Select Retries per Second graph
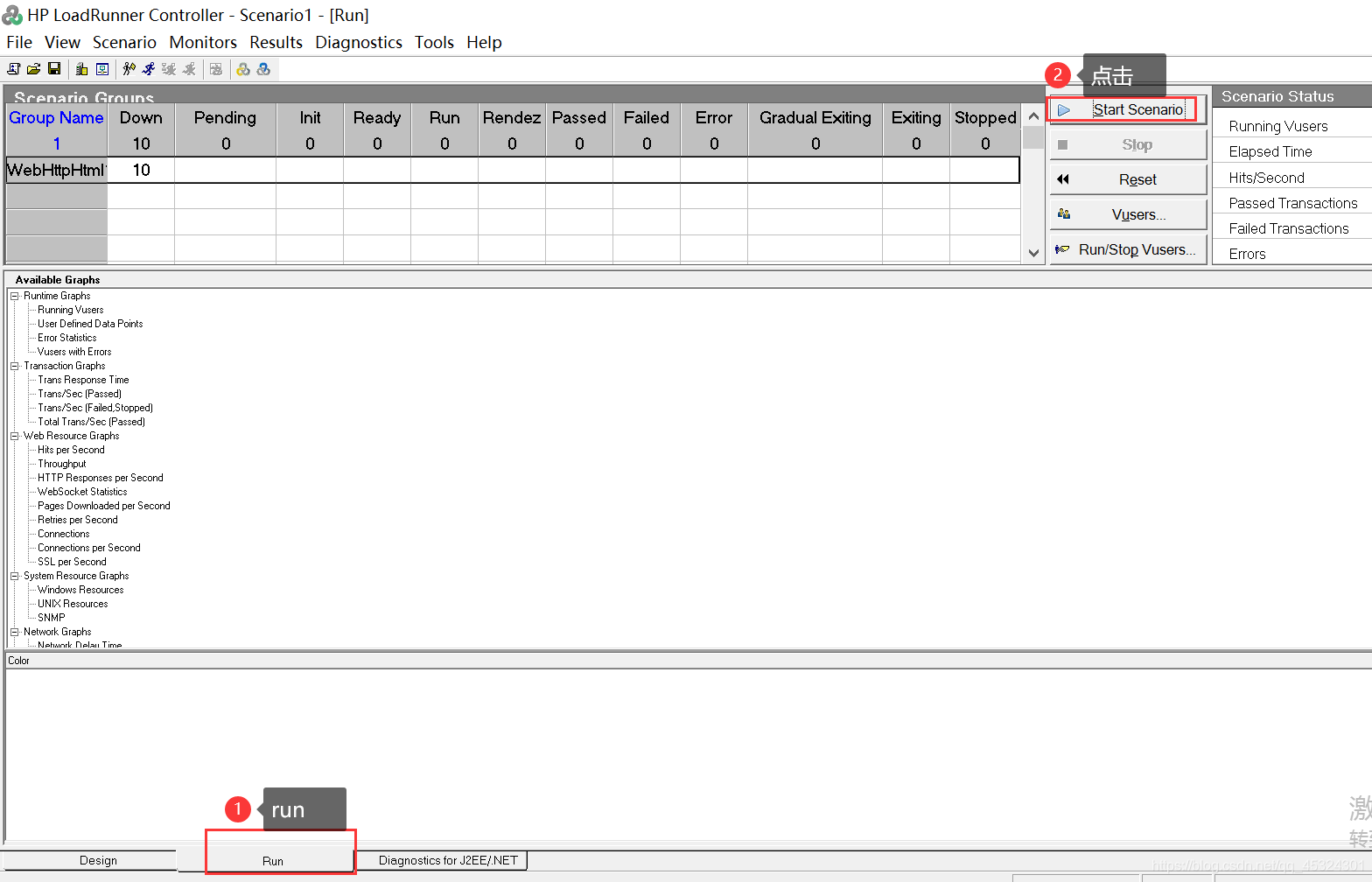This screenshot has height=882, width=1372. (78, 520)
